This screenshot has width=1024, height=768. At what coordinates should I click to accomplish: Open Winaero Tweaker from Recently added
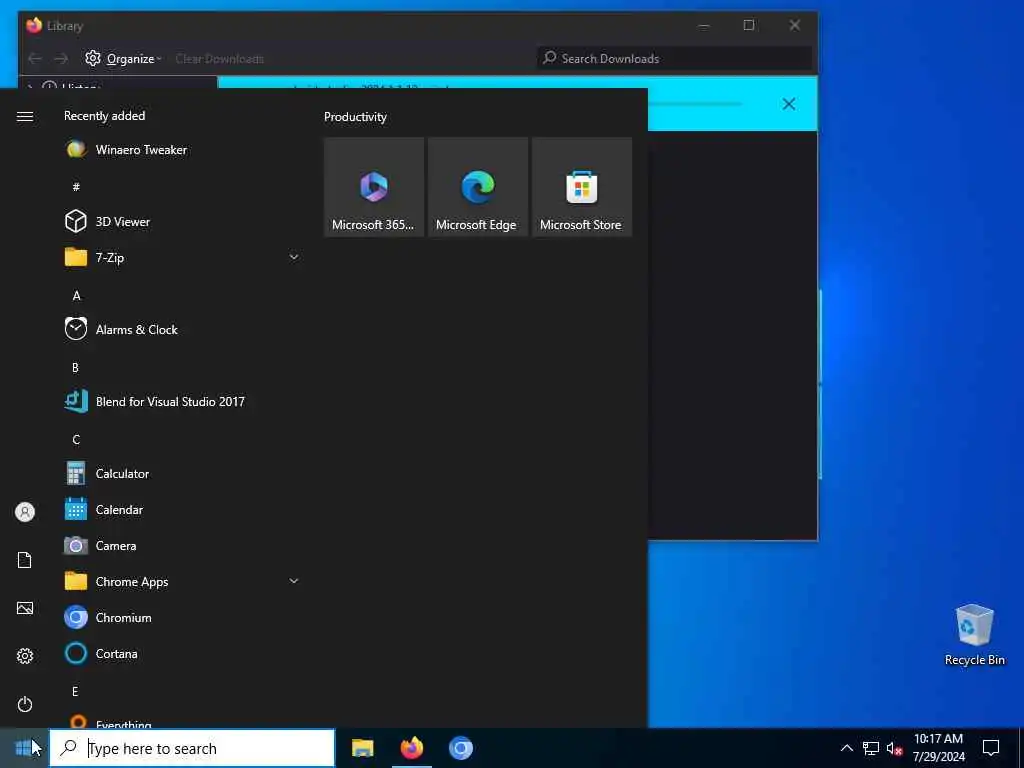point(182,150)
